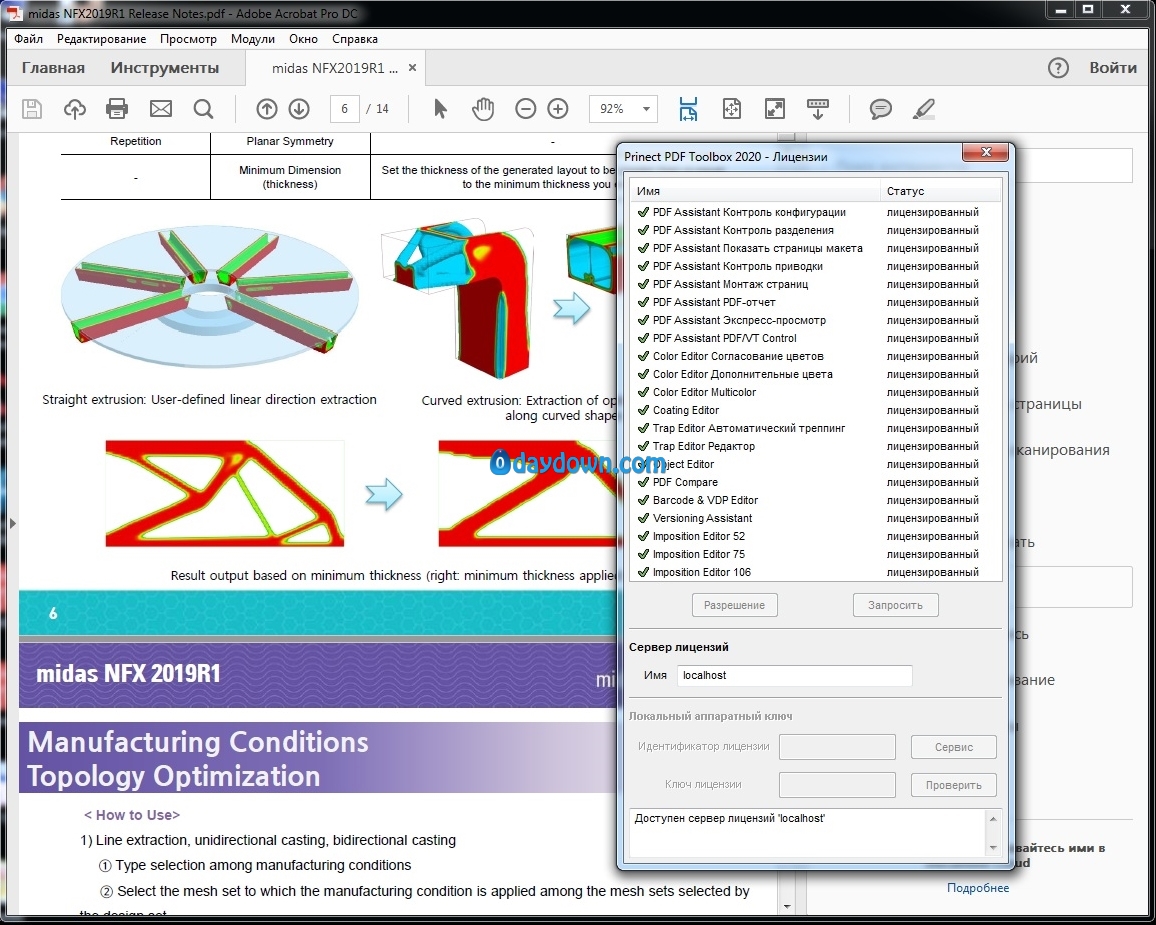
Task: Open the Файл menu
Action: (29, 39)
